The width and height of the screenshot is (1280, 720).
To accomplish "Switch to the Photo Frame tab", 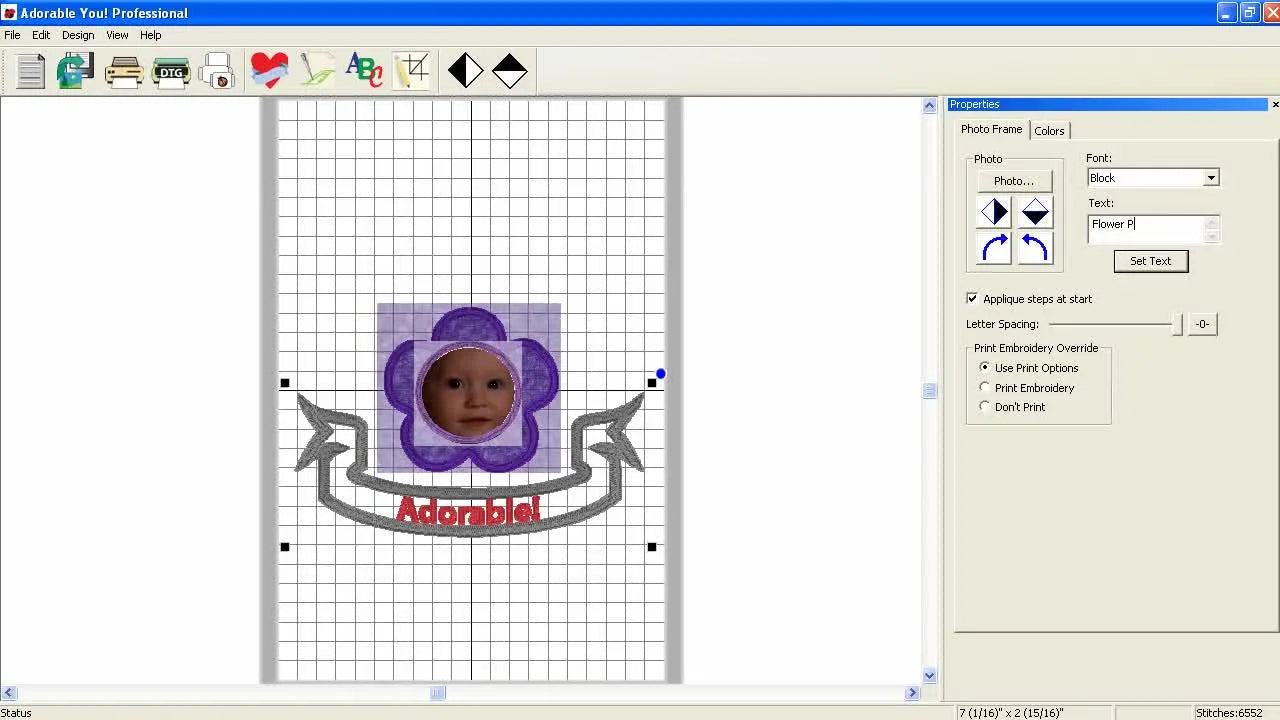I will [x=990, y=129].
